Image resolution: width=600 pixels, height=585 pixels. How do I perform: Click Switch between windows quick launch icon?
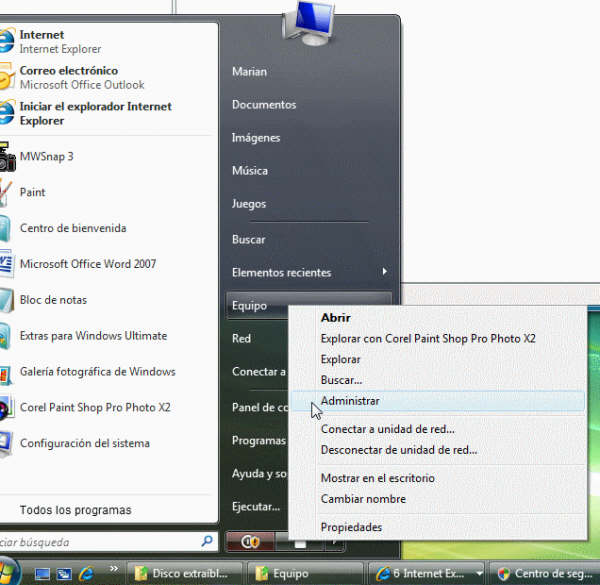point(64,574)
